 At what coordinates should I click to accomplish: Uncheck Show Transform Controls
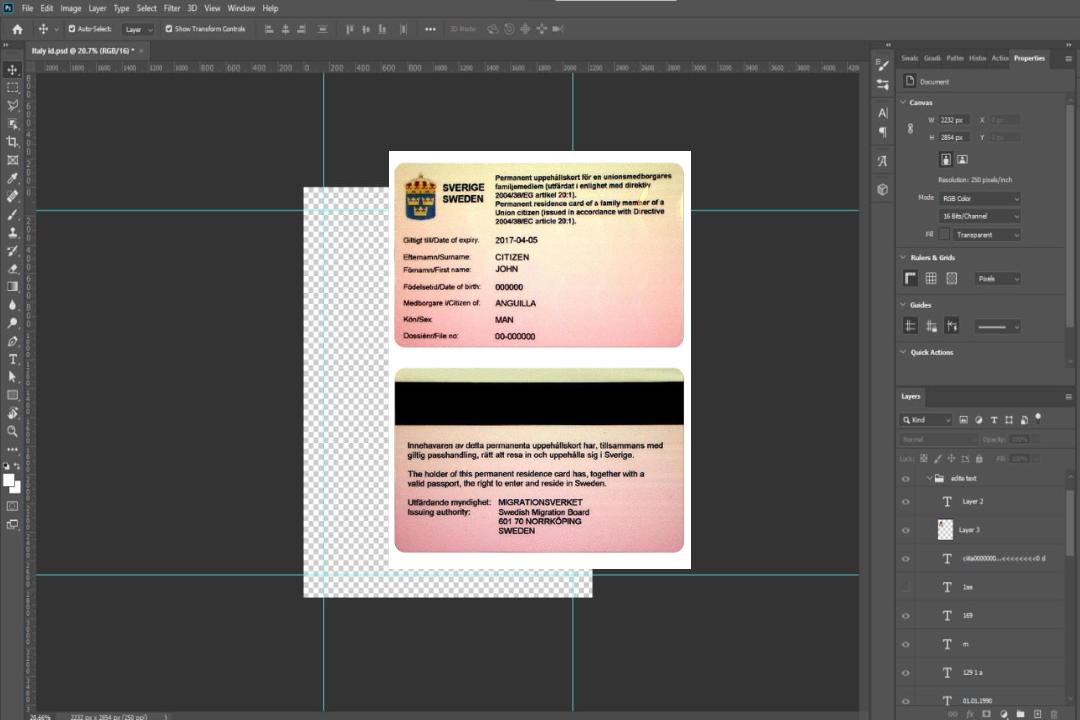169,29
